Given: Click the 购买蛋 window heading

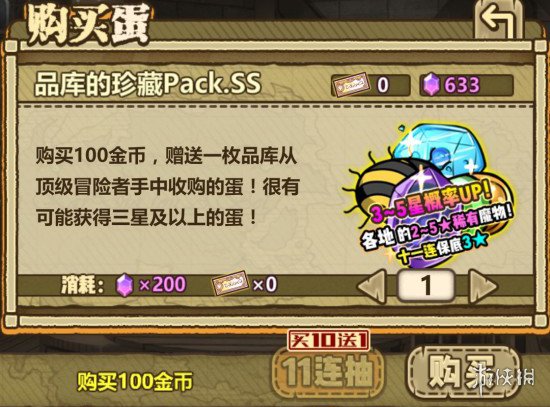Looking at the screenshot, I should [x=88, y=25].
